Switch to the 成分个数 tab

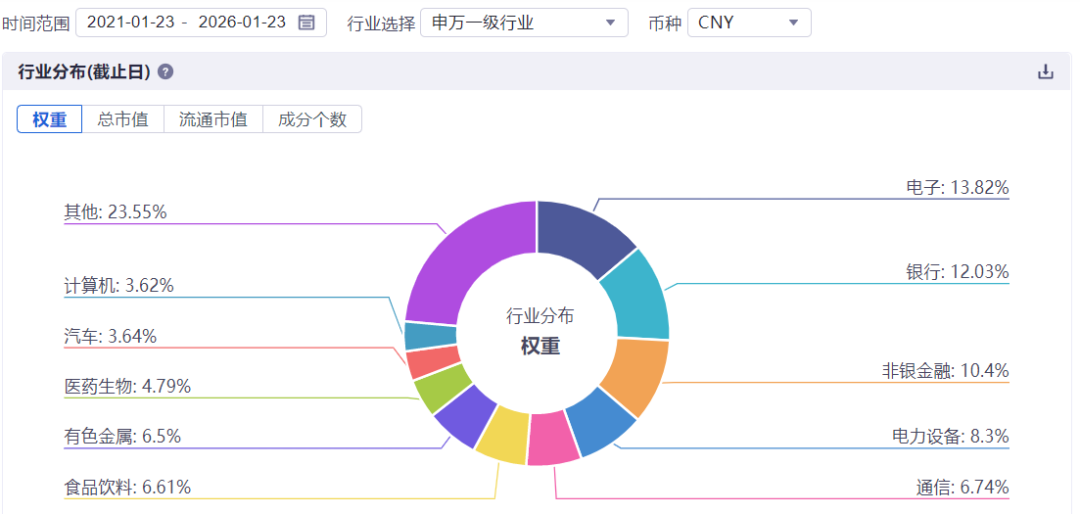click(x=312, y=119)
